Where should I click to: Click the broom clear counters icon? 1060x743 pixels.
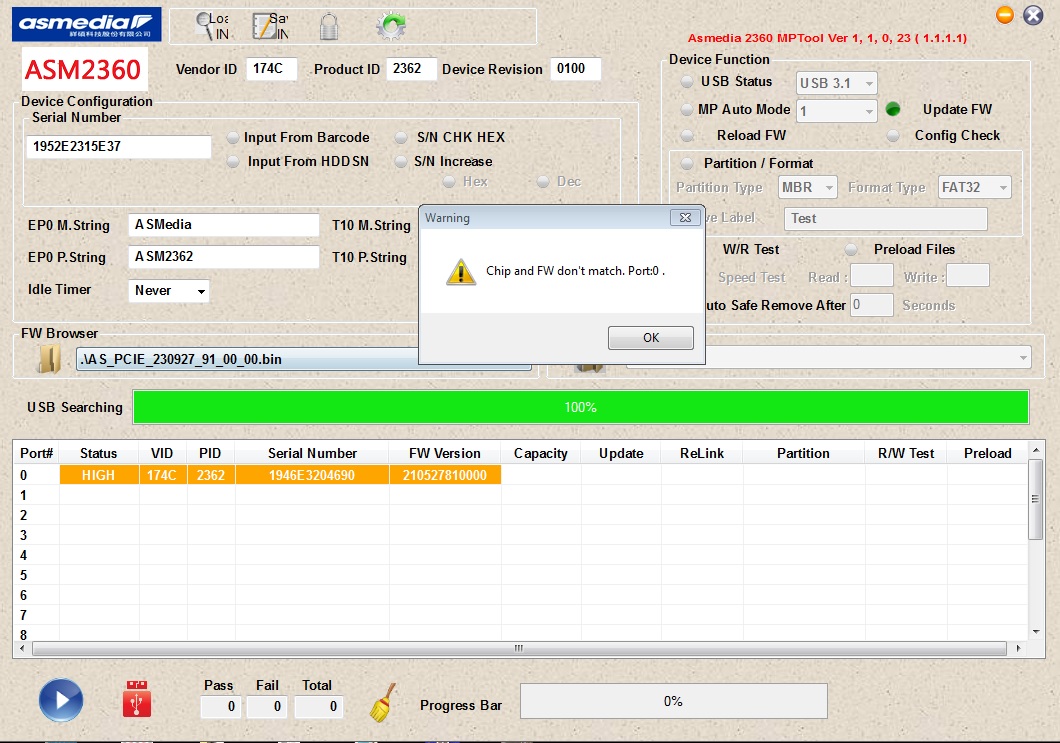[383, 703]
